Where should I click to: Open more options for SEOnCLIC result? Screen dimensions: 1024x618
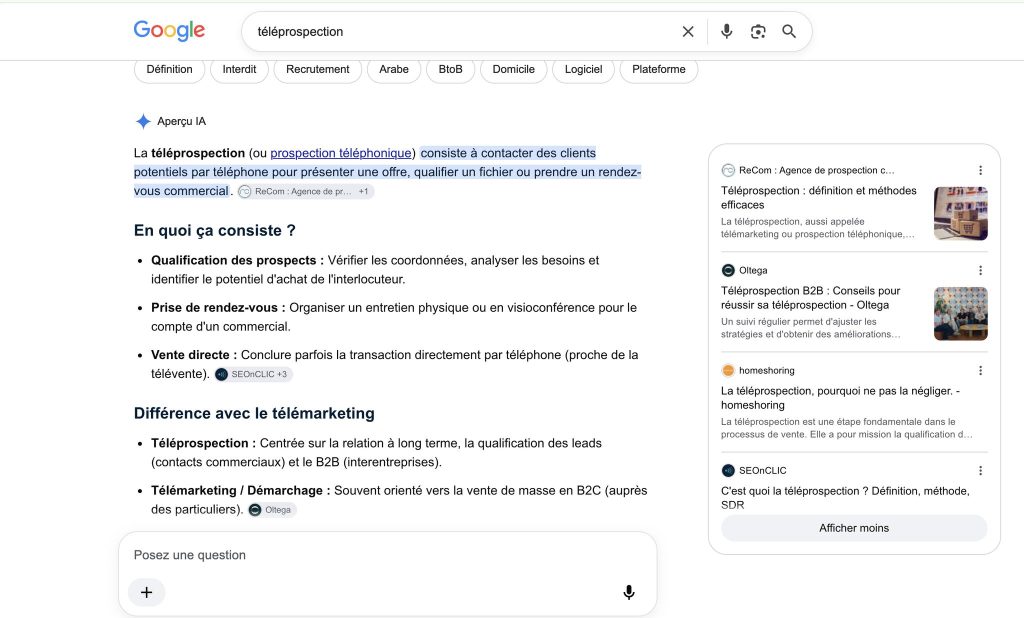[x=980, y=470]
